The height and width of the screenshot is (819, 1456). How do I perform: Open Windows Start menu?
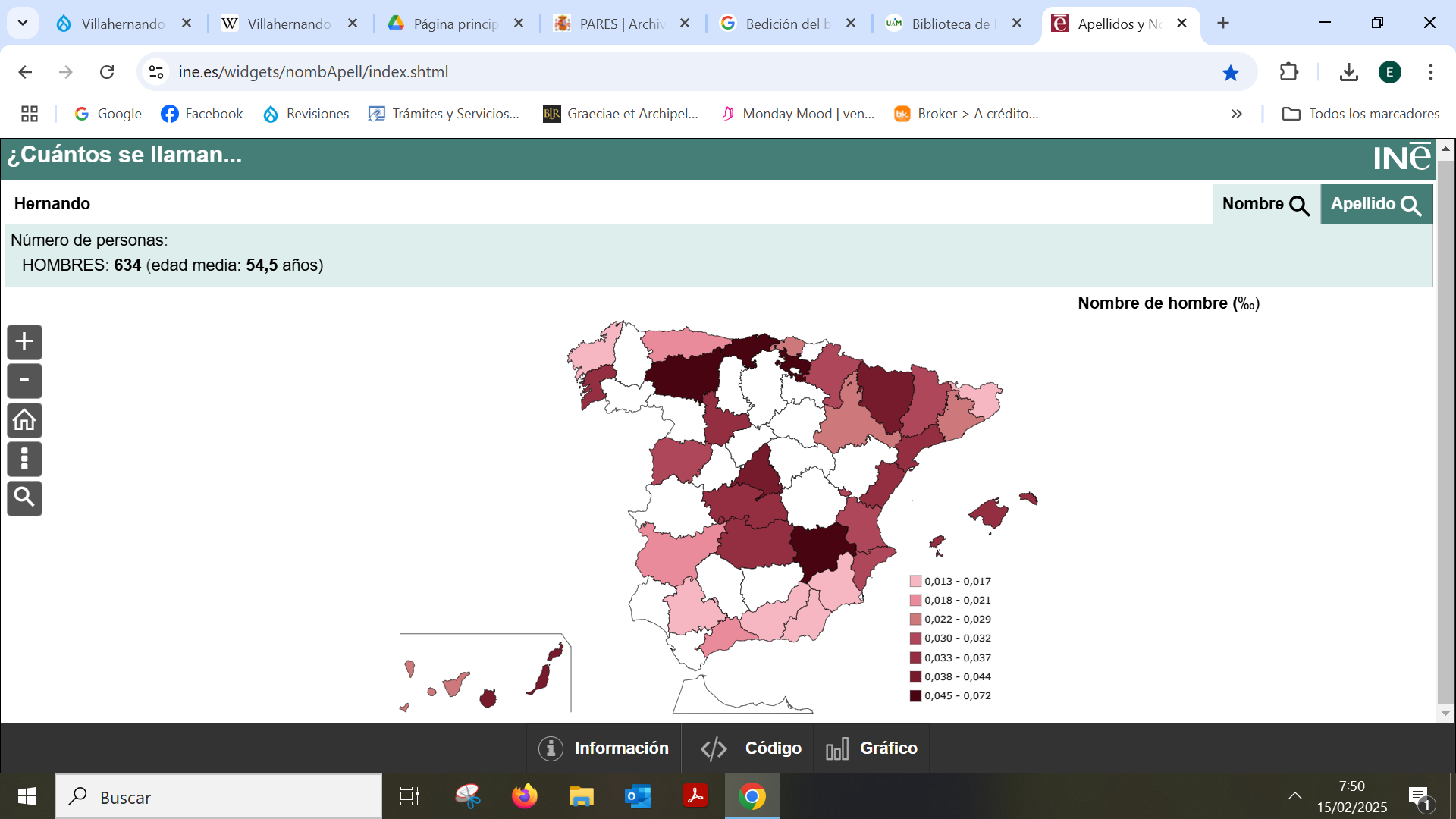coord(27,796)
